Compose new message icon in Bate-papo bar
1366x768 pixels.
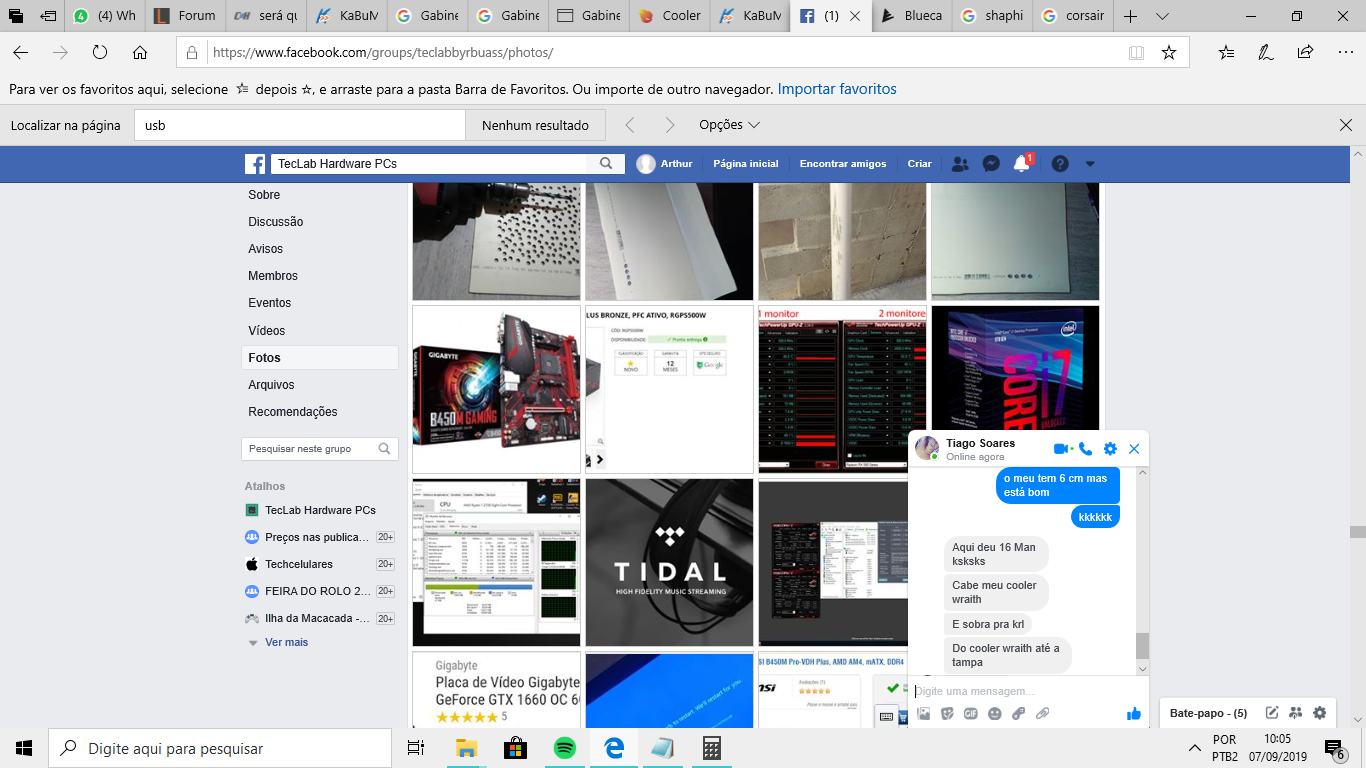(x=1272, y=713)
